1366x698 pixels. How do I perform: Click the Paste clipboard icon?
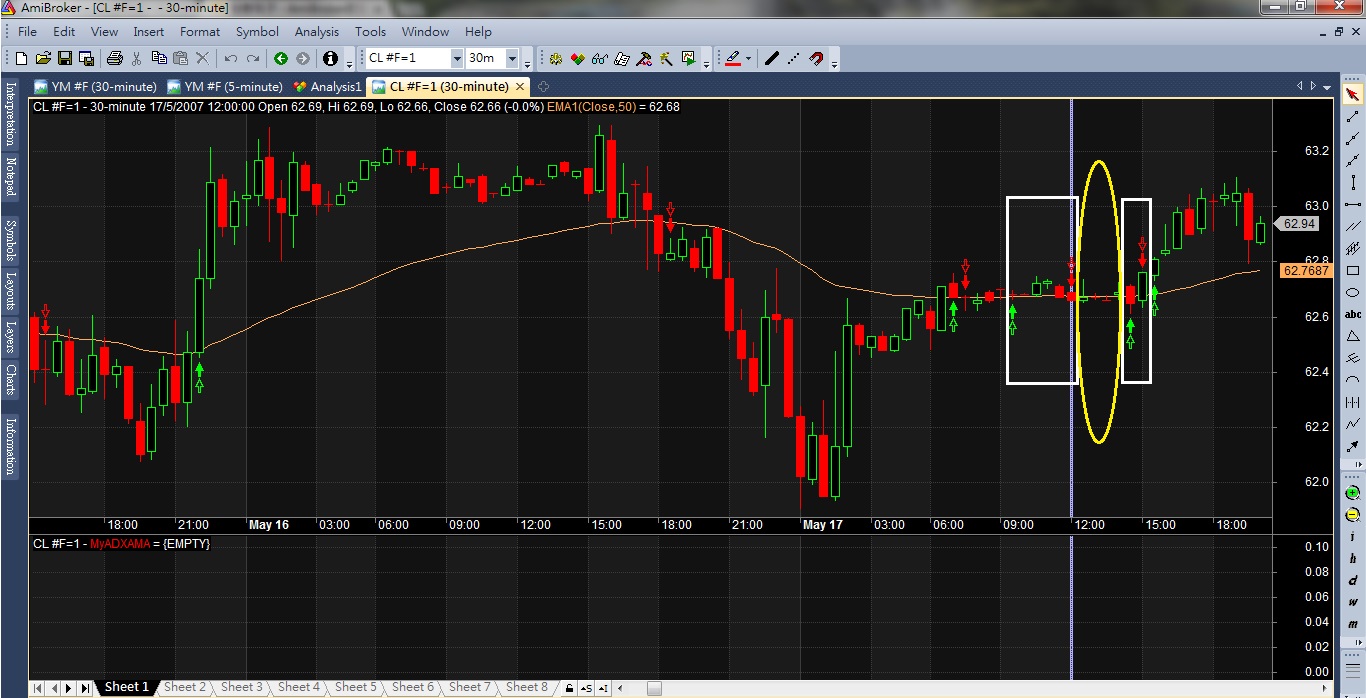[181, 59]
